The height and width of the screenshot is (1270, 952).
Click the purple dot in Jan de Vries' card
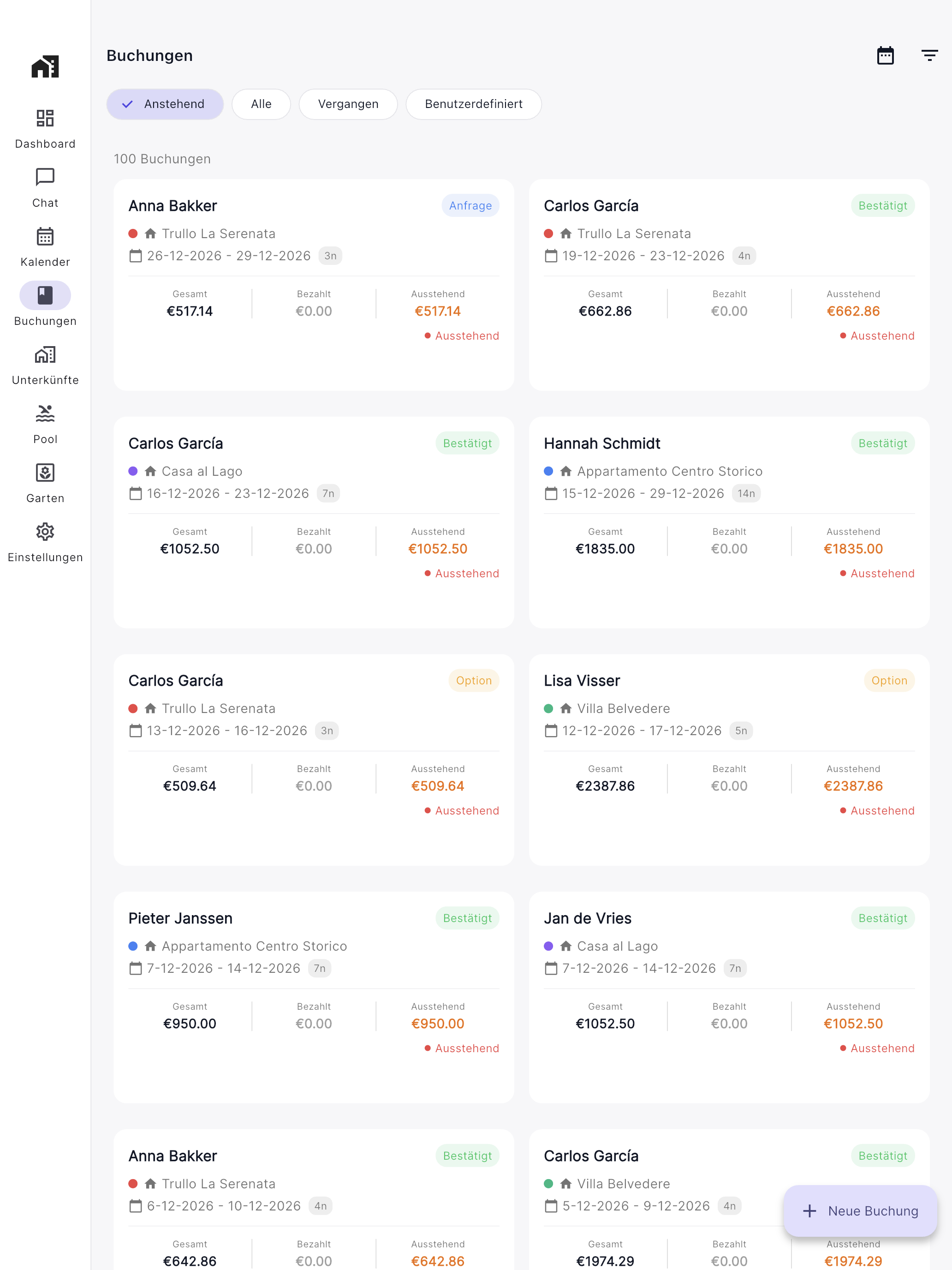[x=548, y=946]
